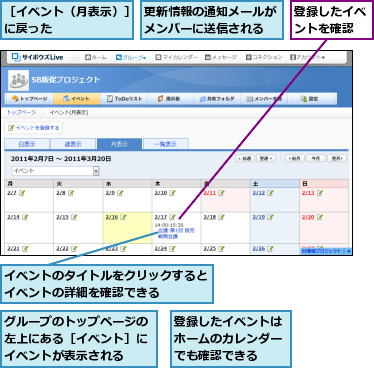Screen dimensions: 374x368
Task: Open the 2/7 date link
Action: click(12, 193)
